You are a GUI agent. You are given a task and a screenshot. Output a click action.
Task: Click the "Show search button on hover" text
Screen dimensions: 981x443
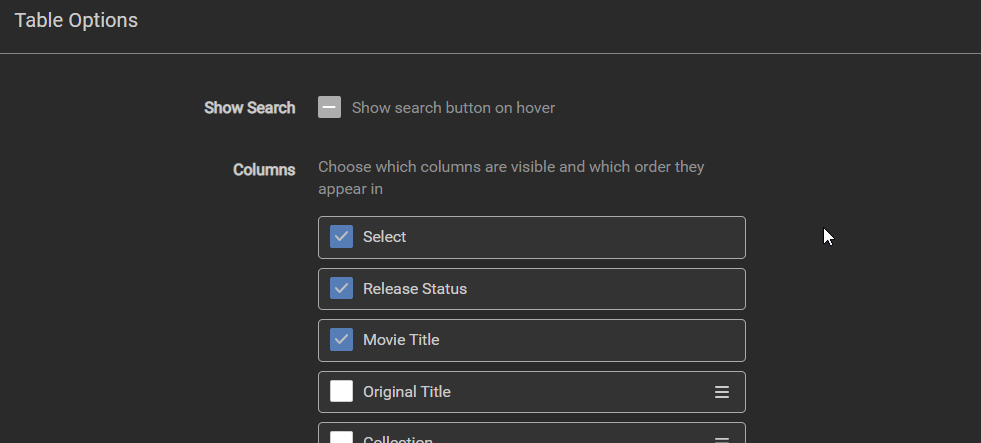click(x=453, y=107)
